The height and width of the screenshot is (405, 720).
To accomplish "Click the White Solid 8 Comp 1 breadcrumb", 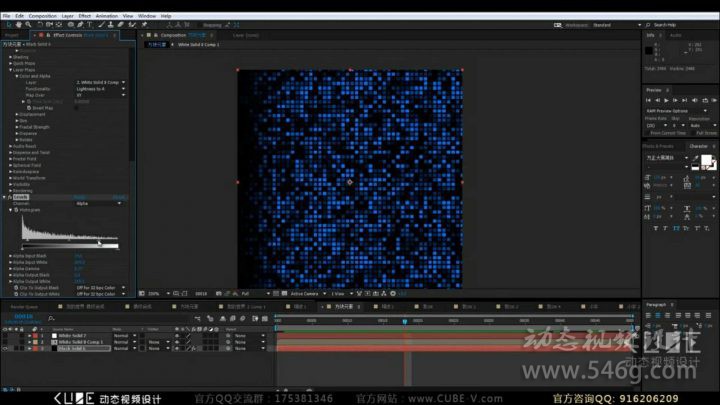I will pos(204,45).
